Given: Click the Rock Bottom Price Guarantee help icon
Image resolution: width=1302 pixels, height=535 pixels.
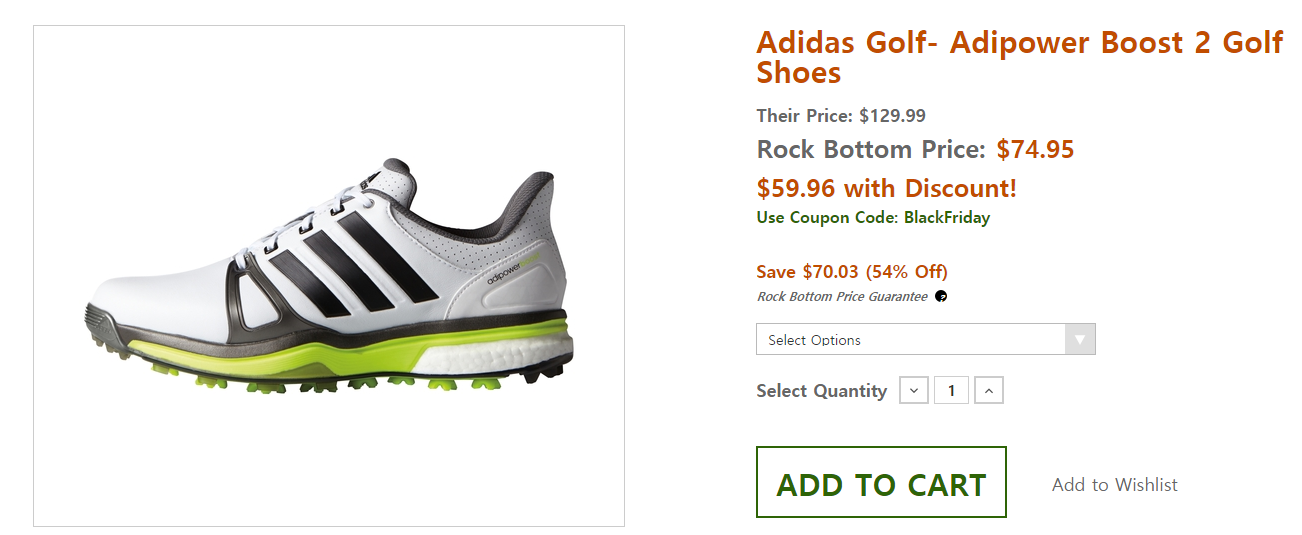Looking at the screenshot, I should [941, 297].
